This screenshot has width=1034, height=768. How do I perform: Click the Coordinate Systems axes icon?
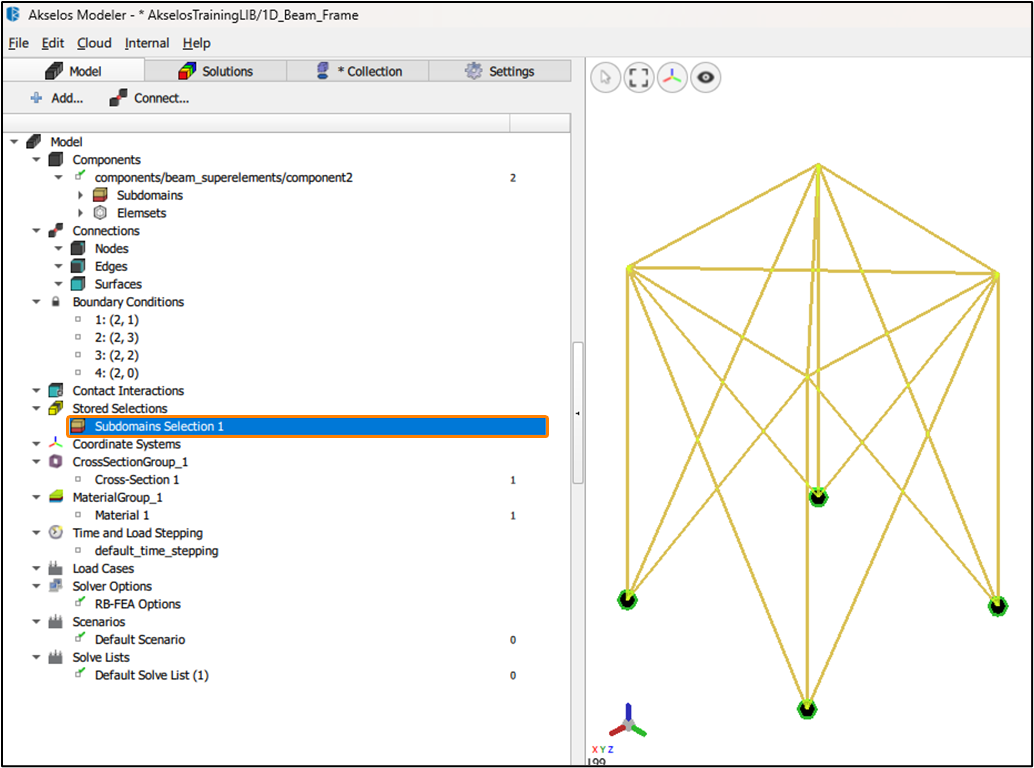point(56,444)
